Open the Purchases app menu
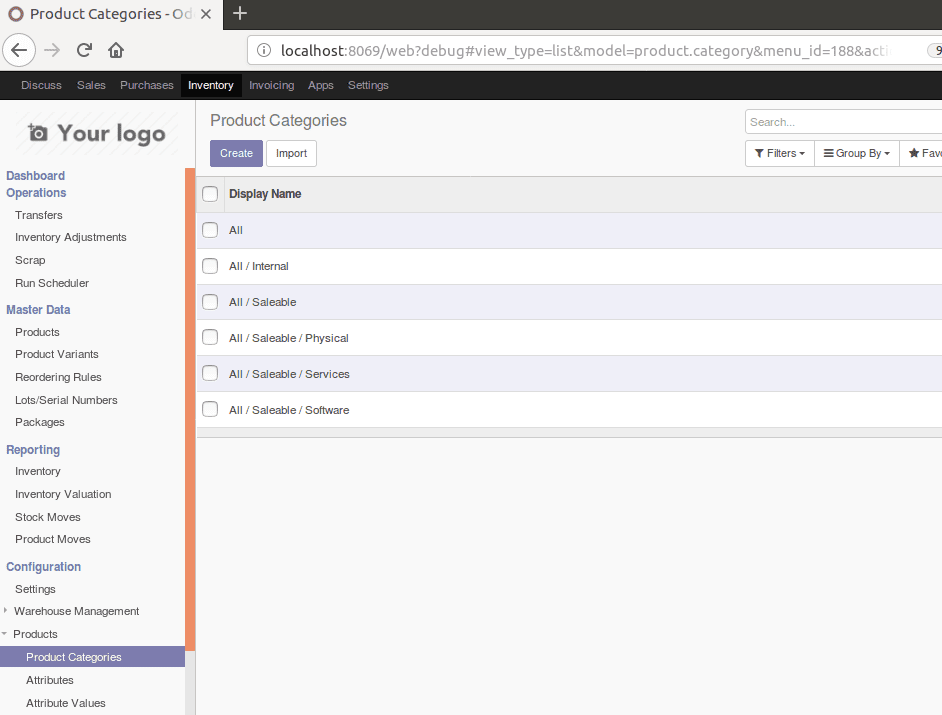 (x=147, y=85)
